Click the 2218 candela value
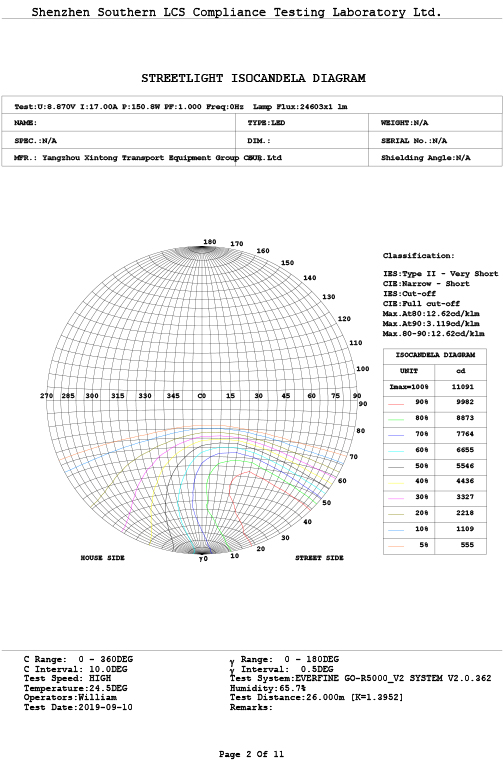Viewport: 504px width, 766px height. coord(465,513)
